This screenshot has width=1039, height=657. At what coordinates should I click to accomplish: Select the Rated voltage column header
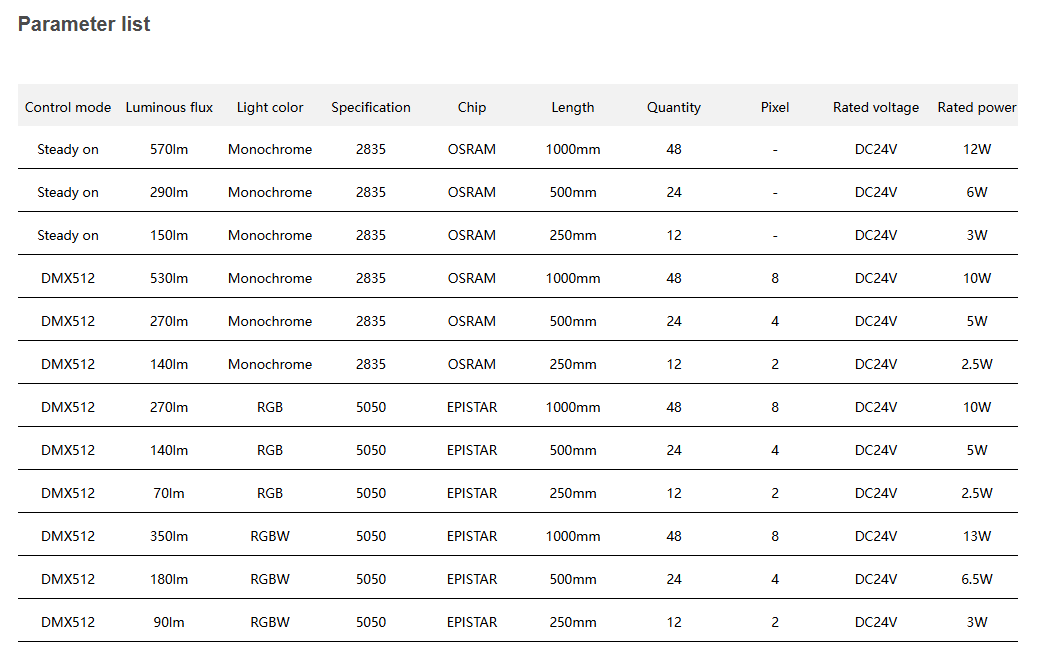(876, 107)
